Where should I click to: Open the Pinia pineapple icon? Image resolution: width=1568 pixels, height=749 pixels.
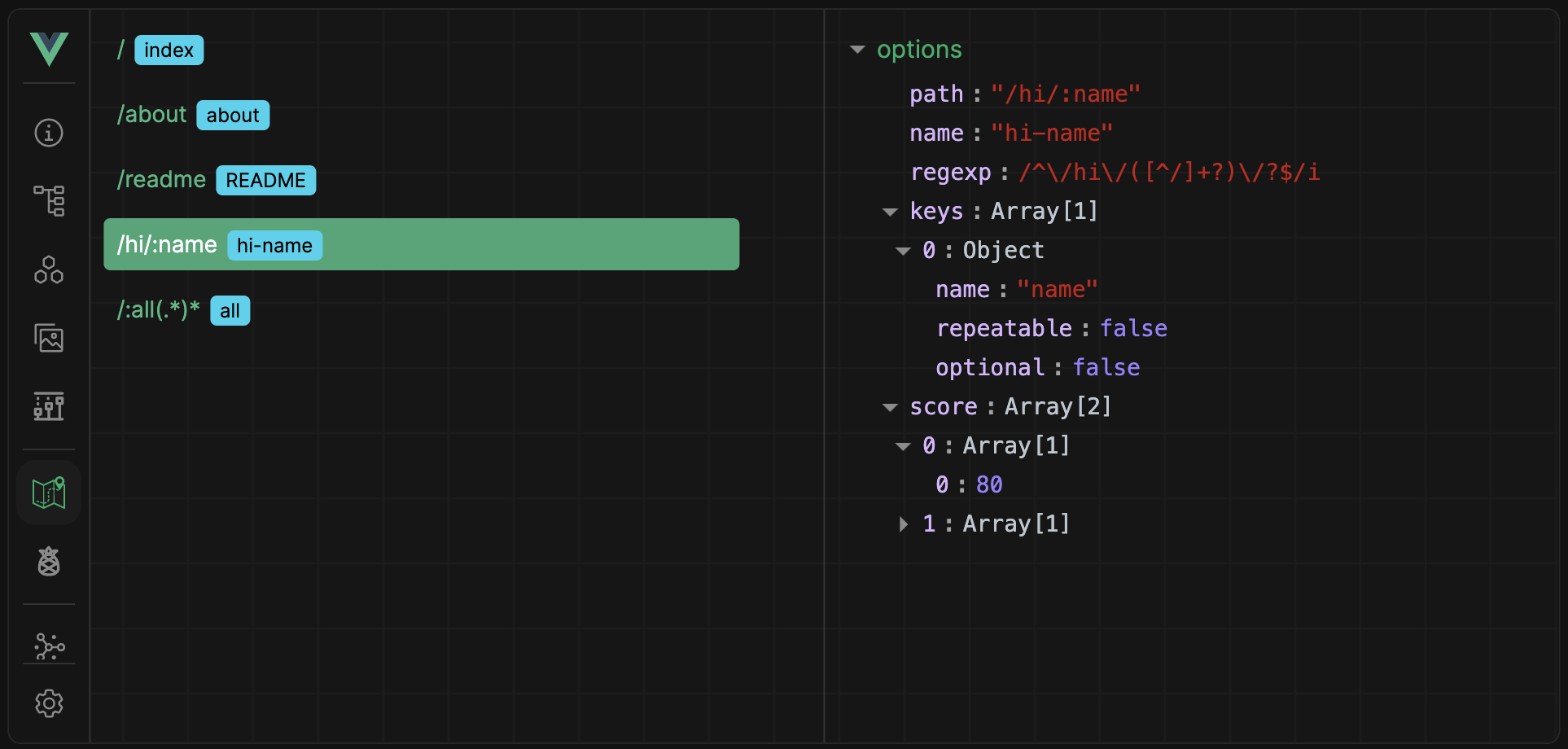point(49,561)
